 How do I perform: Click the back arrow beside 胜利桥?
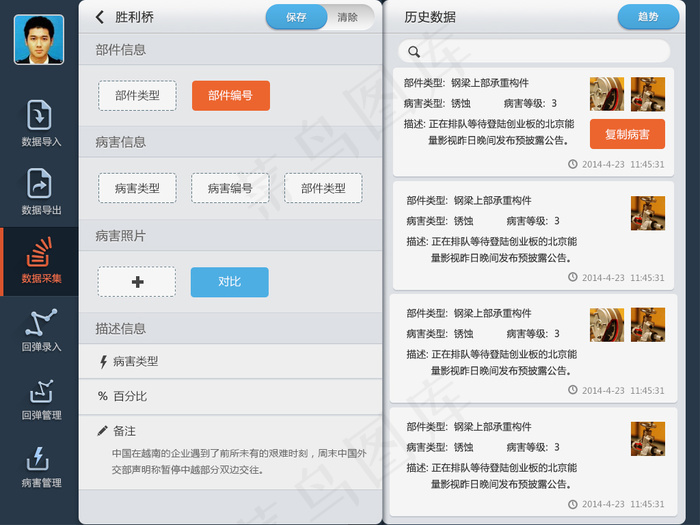click(x=99, y=17)
